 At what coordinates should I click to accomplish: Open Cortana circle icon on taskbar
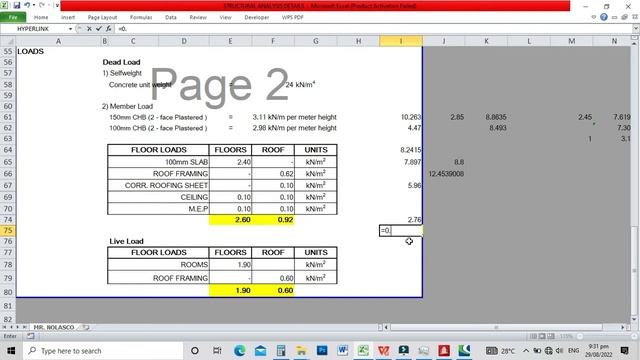[195, 351]
